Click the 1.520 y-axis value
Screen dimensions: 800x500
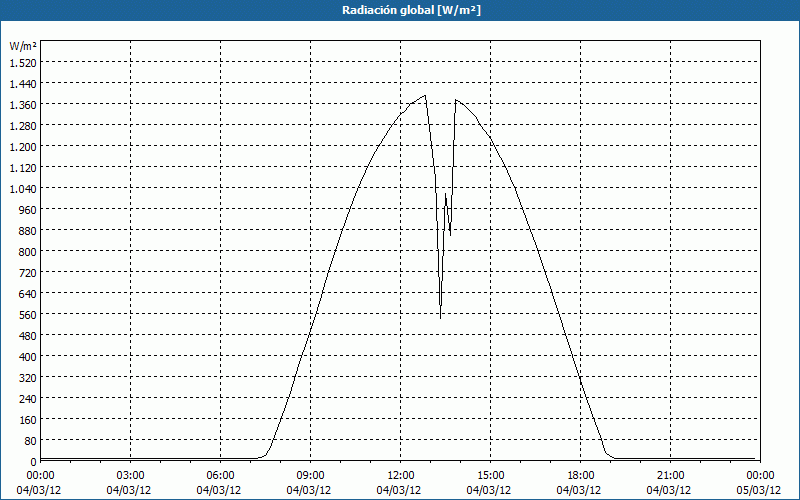point(23,63)
